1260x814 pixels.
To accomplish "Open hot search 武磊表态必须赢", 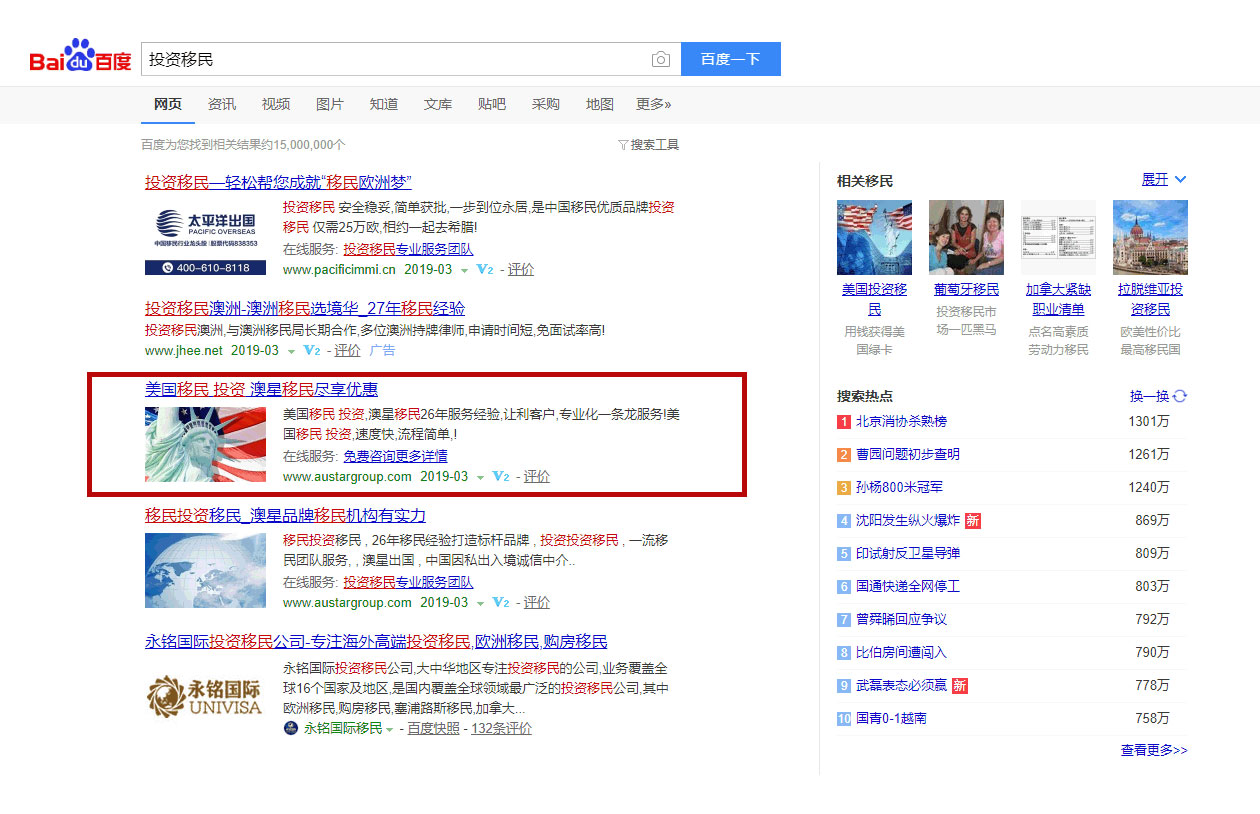I will 901,685.
